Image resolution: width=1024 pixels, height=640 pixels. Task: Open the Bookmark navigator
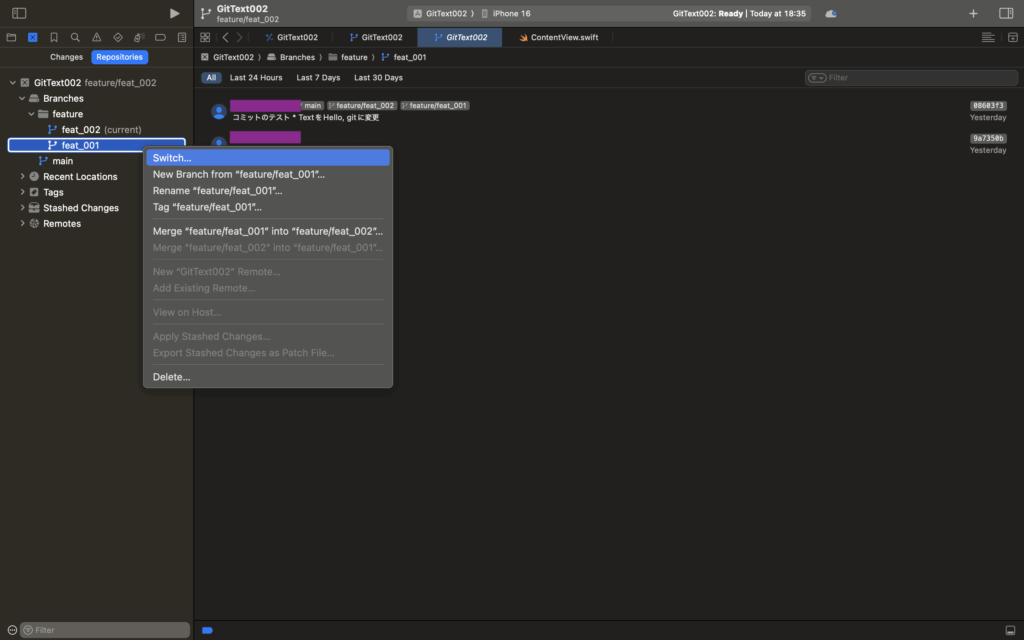(54, 37)
